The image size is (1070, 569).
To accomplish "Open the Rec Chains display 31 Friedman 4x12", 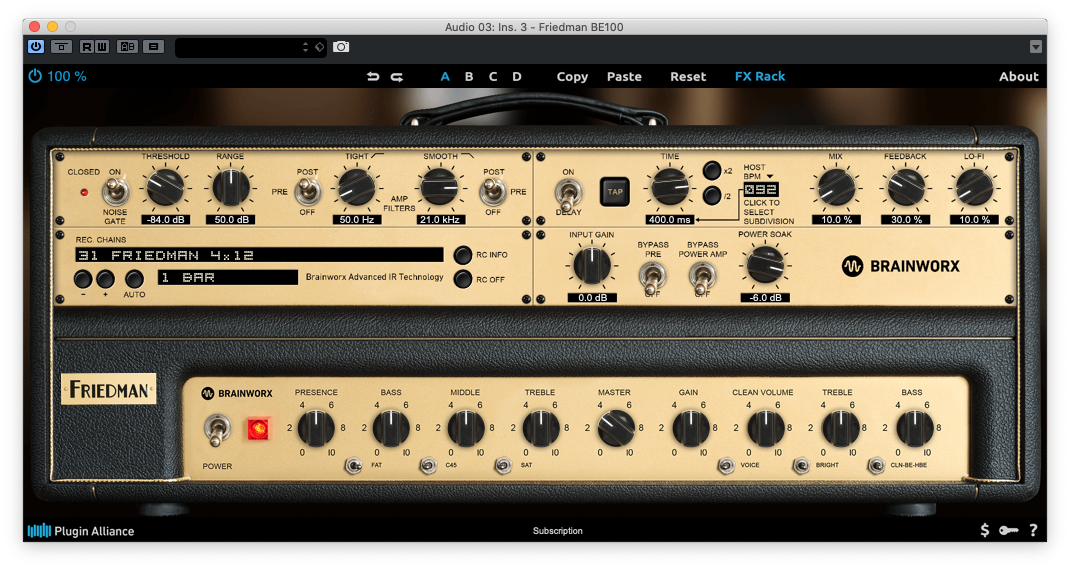I will coord(259,255).
